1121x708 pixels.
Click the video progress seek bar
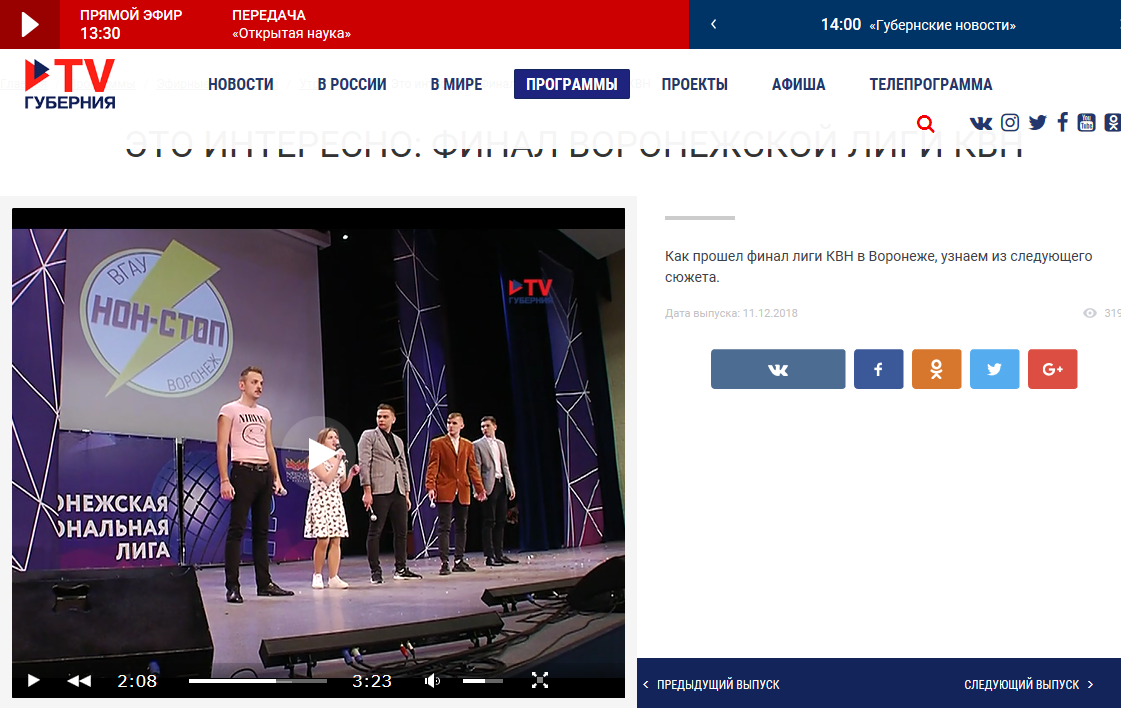click(257, 681)
